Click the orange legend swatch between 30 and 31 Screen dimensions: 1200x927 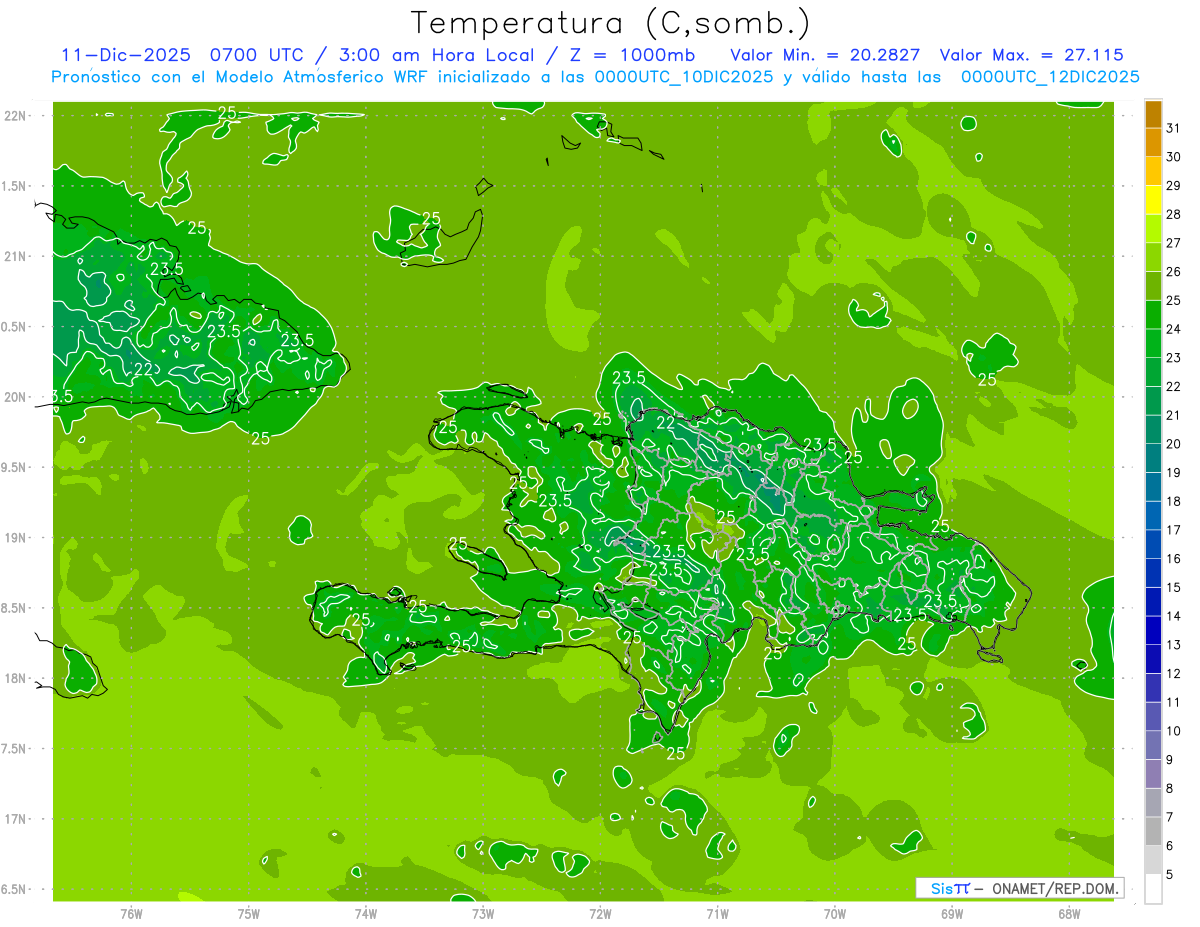(1153, 143)
